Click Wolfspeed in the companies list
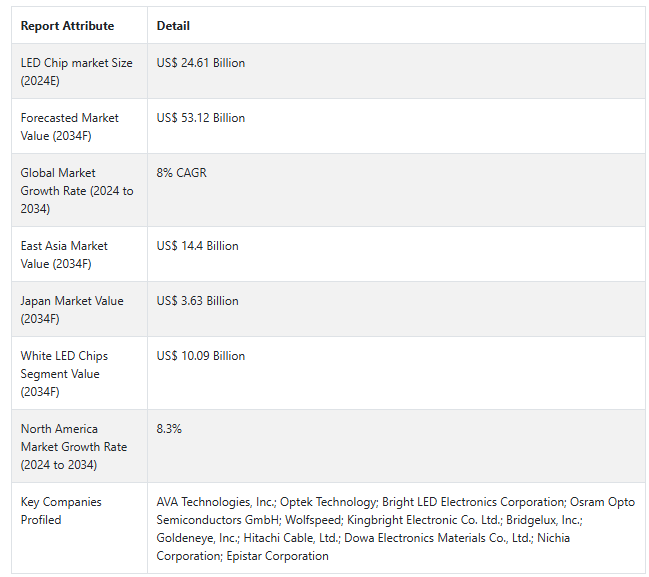 tap(314, 520)
